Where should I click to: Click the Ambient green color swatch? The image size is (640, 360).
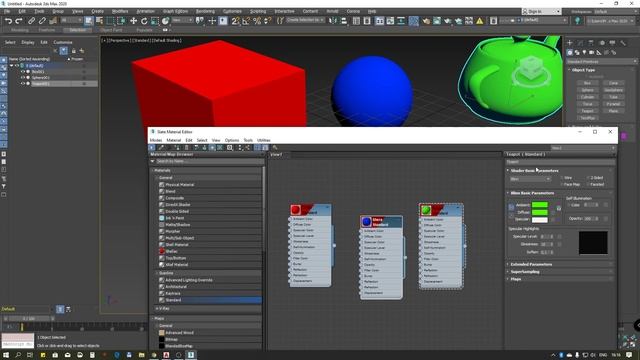point(540,205)
